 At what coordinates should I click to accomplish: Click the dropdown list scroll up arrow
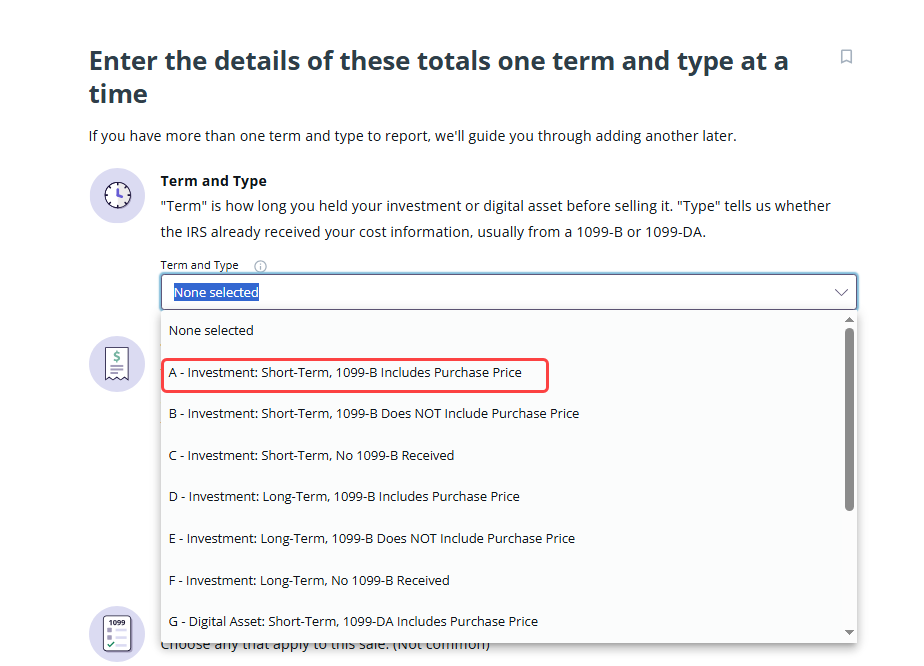tap(849, 319)
